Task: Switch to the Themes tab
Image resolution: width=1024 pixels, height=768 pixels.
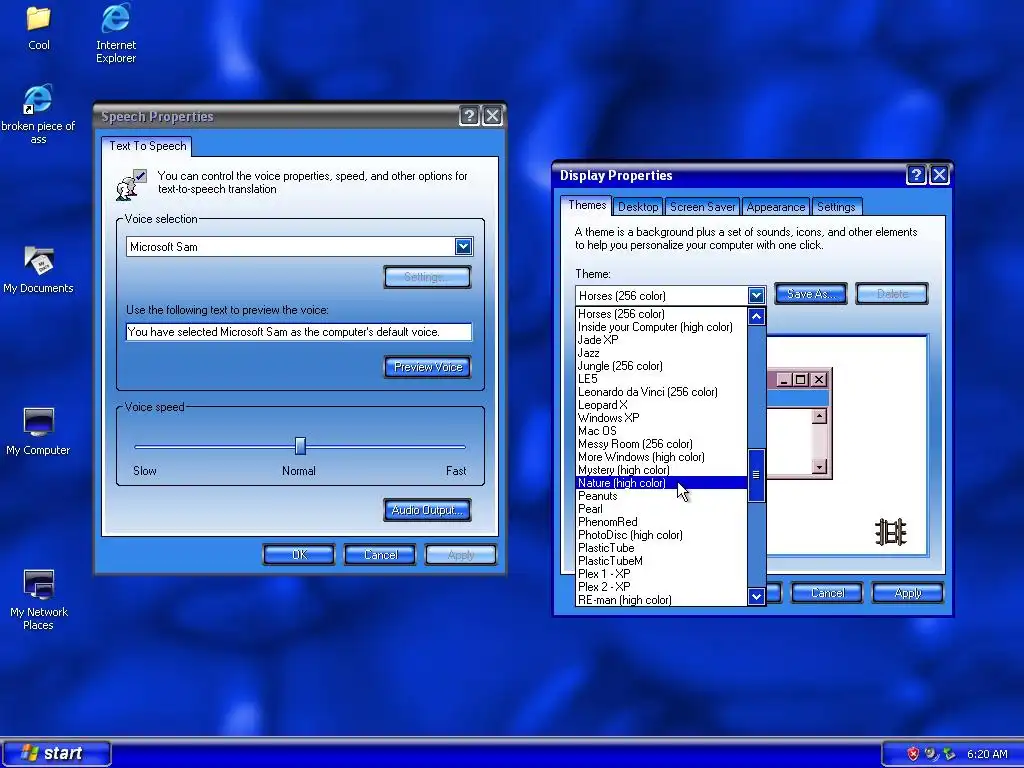Action: pos(586,205)
